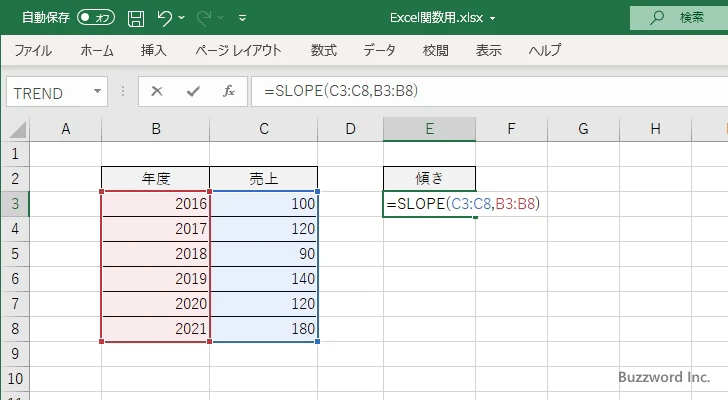Click the cell with sales value 120 for 2017
The image size is (728, 400).
pyautogui.click(x=264, y=229)
